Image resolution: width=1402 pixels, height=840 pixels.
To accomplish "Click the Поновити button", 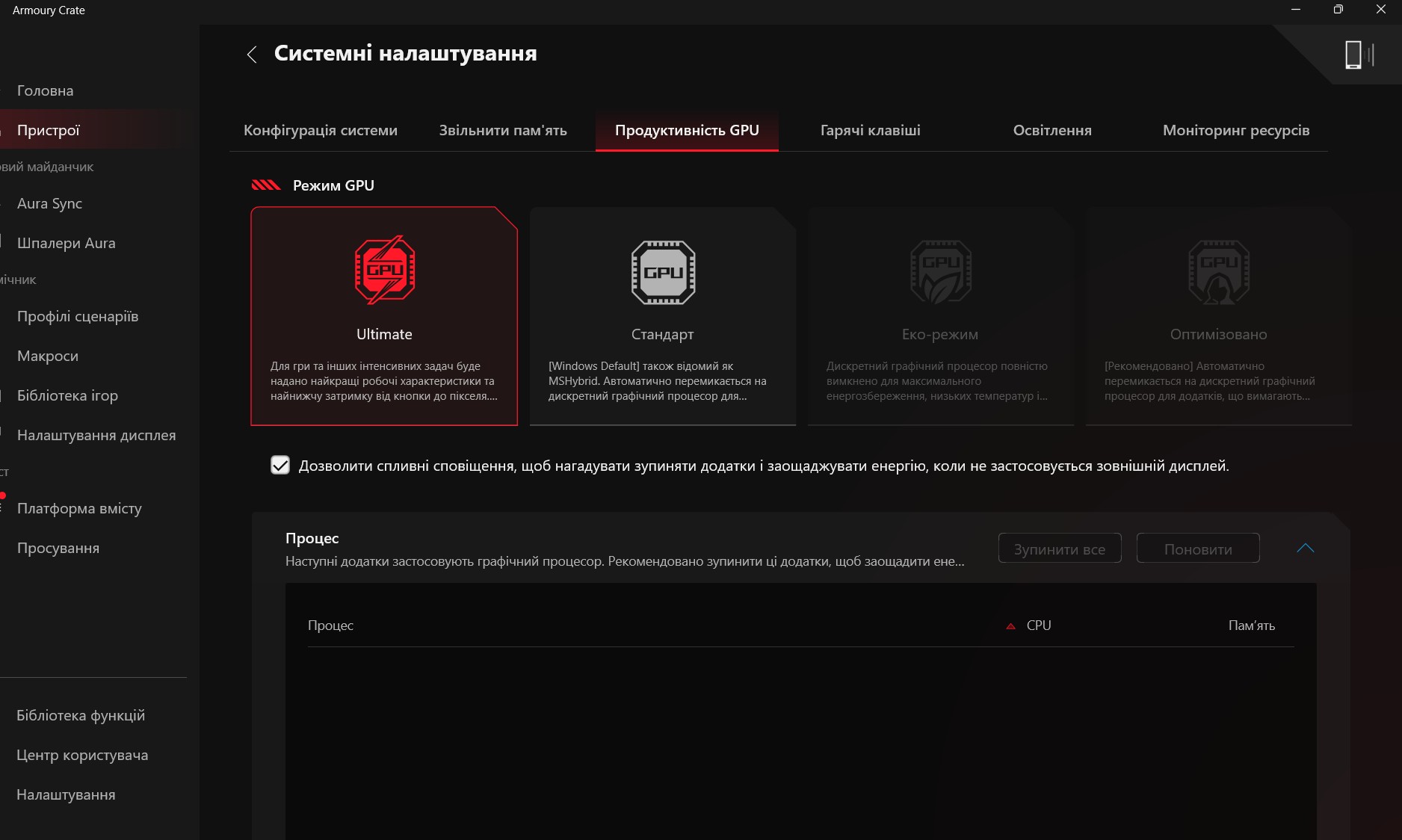I will [1197, 549].
